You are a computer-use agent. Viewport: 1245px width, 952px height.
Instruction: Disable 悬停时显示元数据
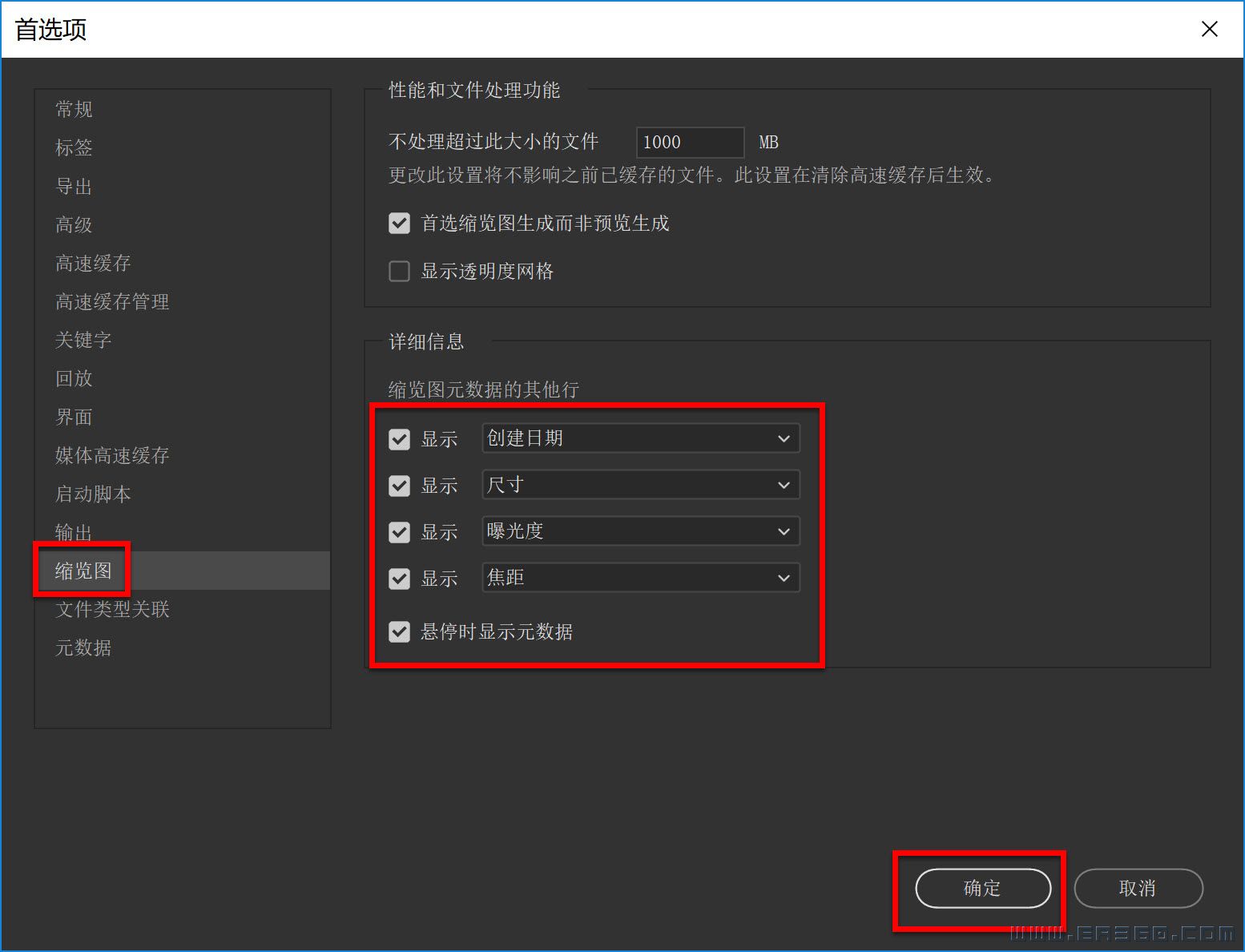tap(399, 631)
